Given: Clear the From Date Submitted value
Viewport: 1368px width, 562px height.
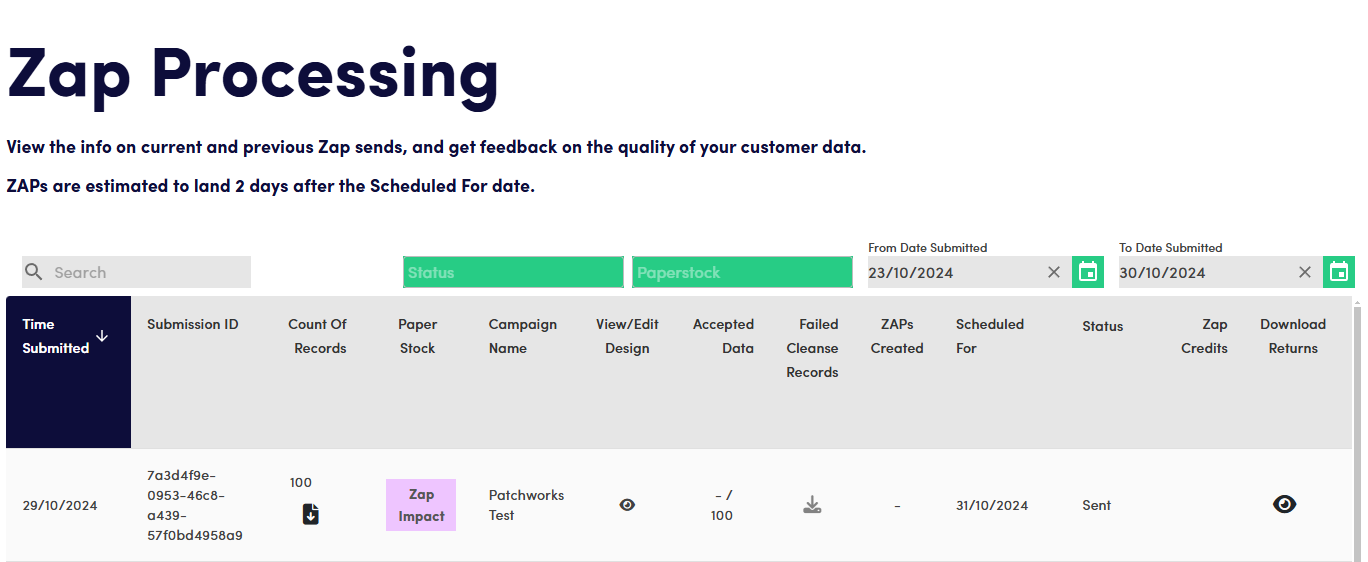Looking at the screenshot, I should 1054,272.
